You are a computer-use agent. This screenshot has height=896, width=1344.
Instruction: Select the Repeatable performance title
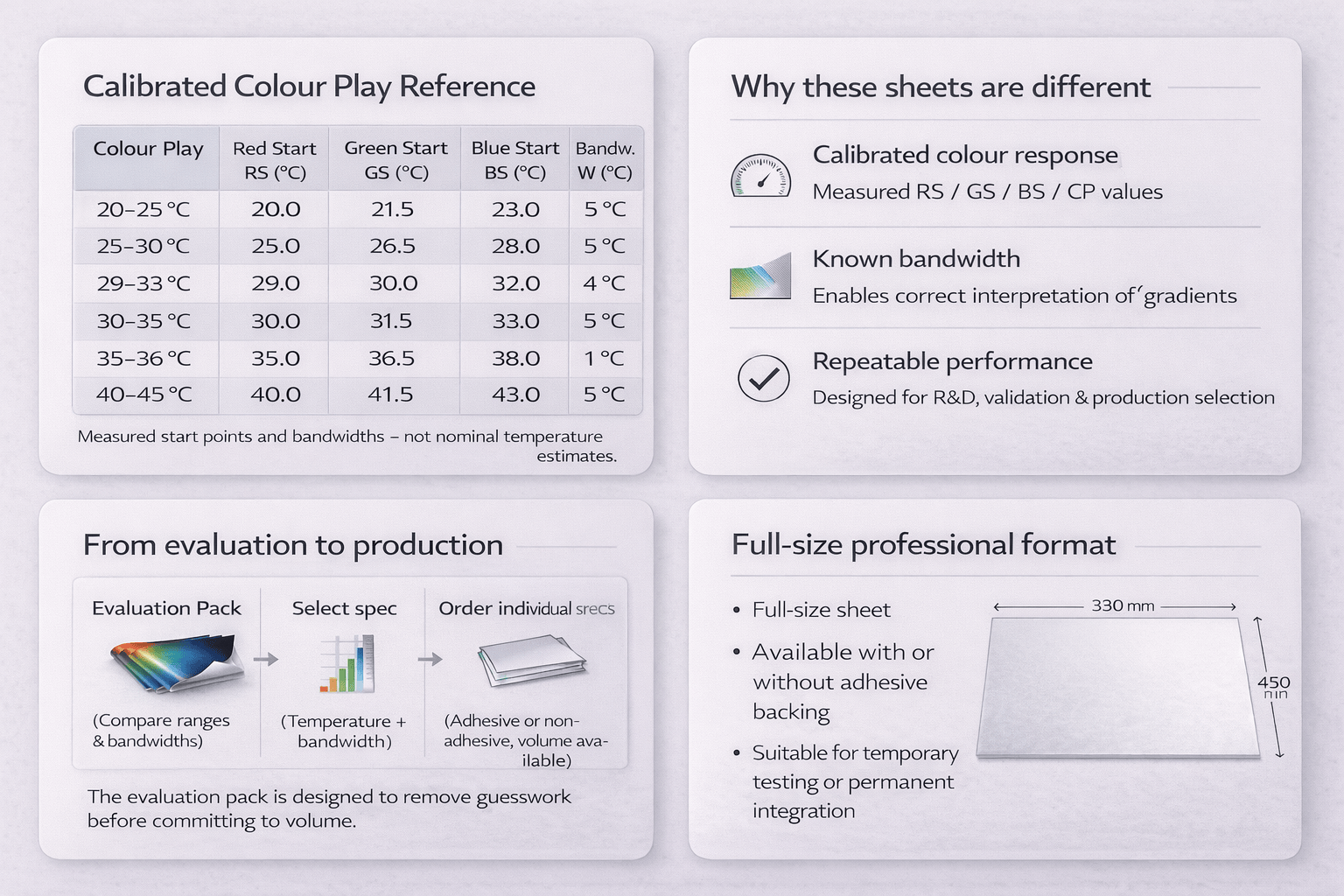952,361
